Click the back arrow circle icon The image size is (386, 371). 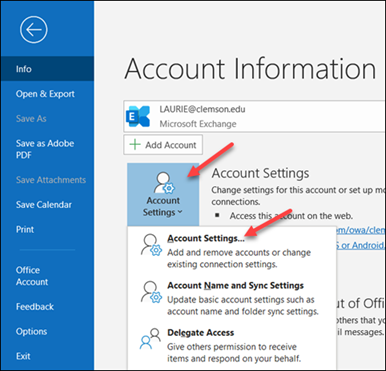(x=34, y=30)
